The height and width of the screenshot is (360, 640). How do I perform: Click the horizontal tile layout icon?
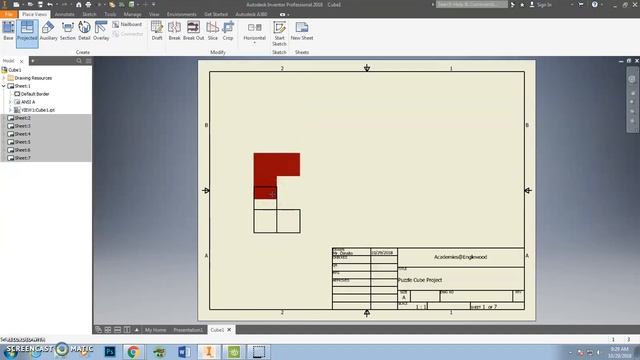118,329
